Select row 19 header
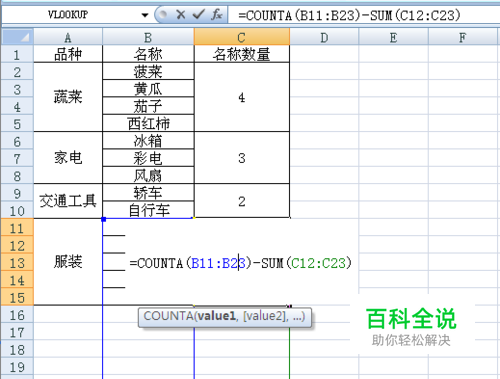 click(17, 367)
